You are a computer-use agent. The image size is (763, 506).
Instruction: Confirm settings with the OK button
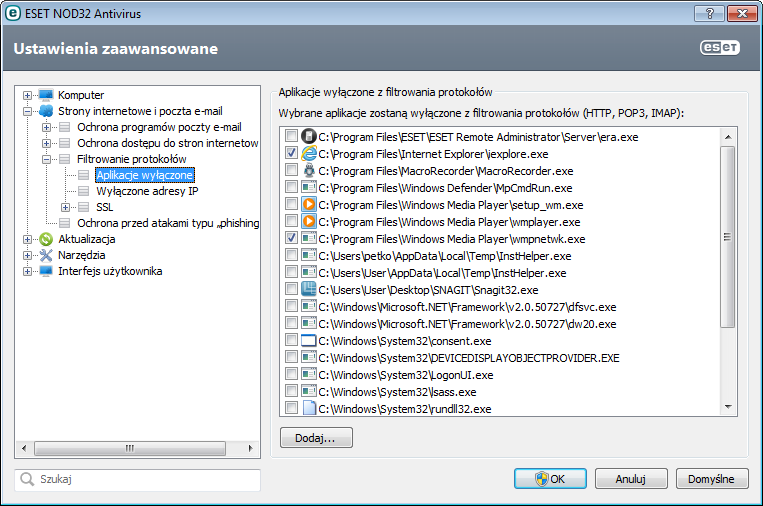[x=550, y=479]
